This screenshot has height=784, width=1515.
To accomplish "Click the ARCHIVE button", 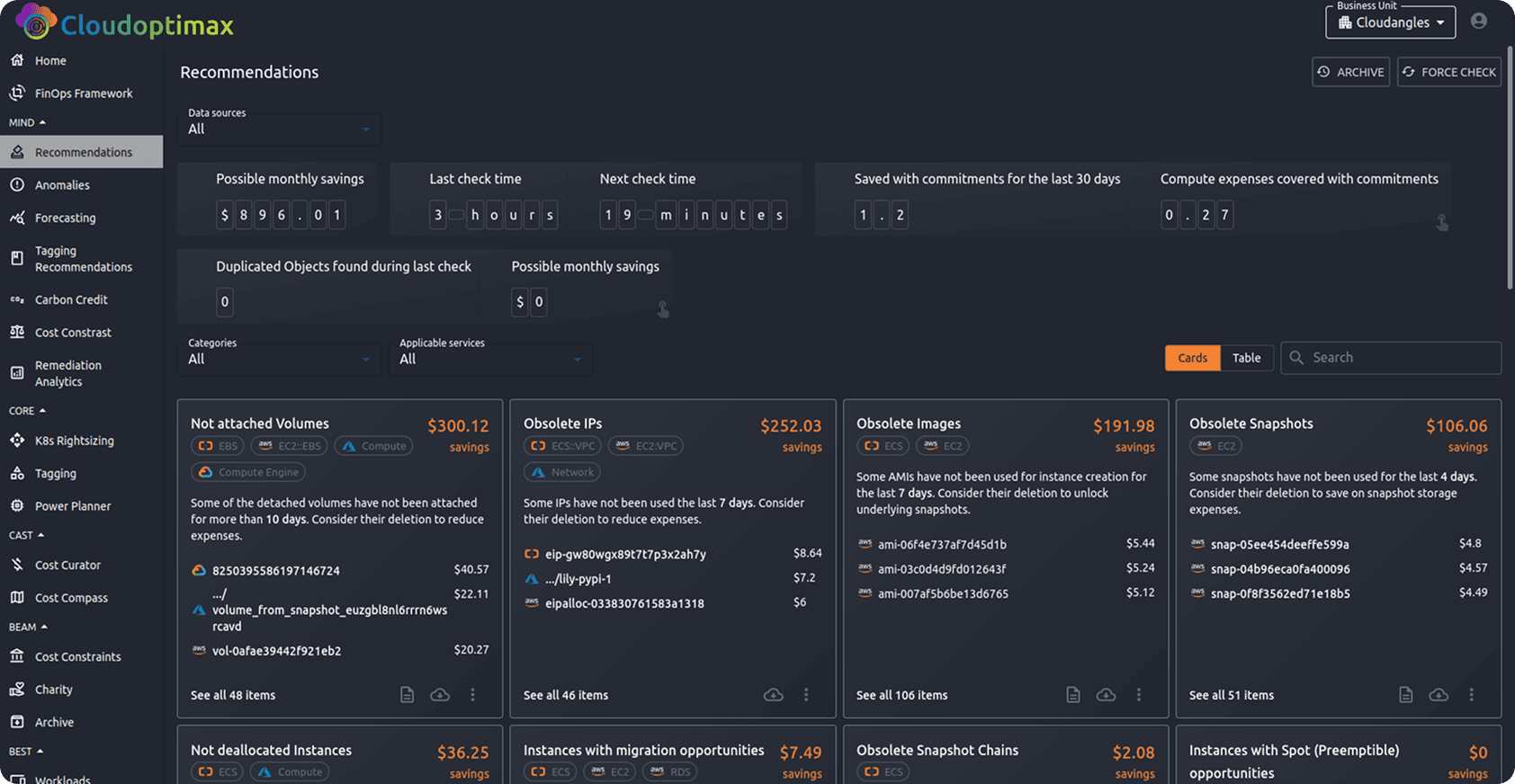I will tap(1350, 72).
